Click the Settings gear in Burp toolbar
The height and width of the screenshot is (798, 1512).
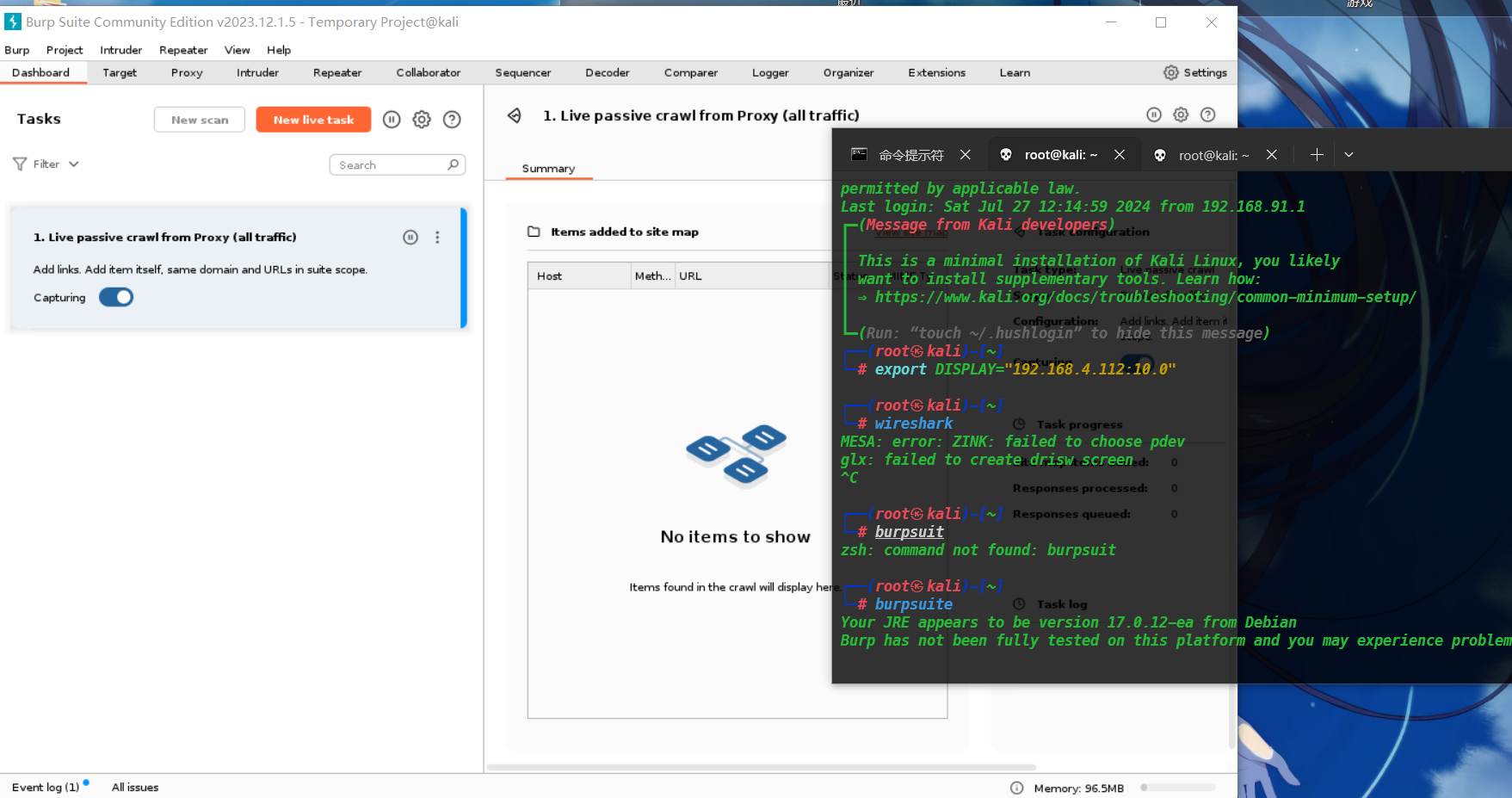coord(1171,72)
